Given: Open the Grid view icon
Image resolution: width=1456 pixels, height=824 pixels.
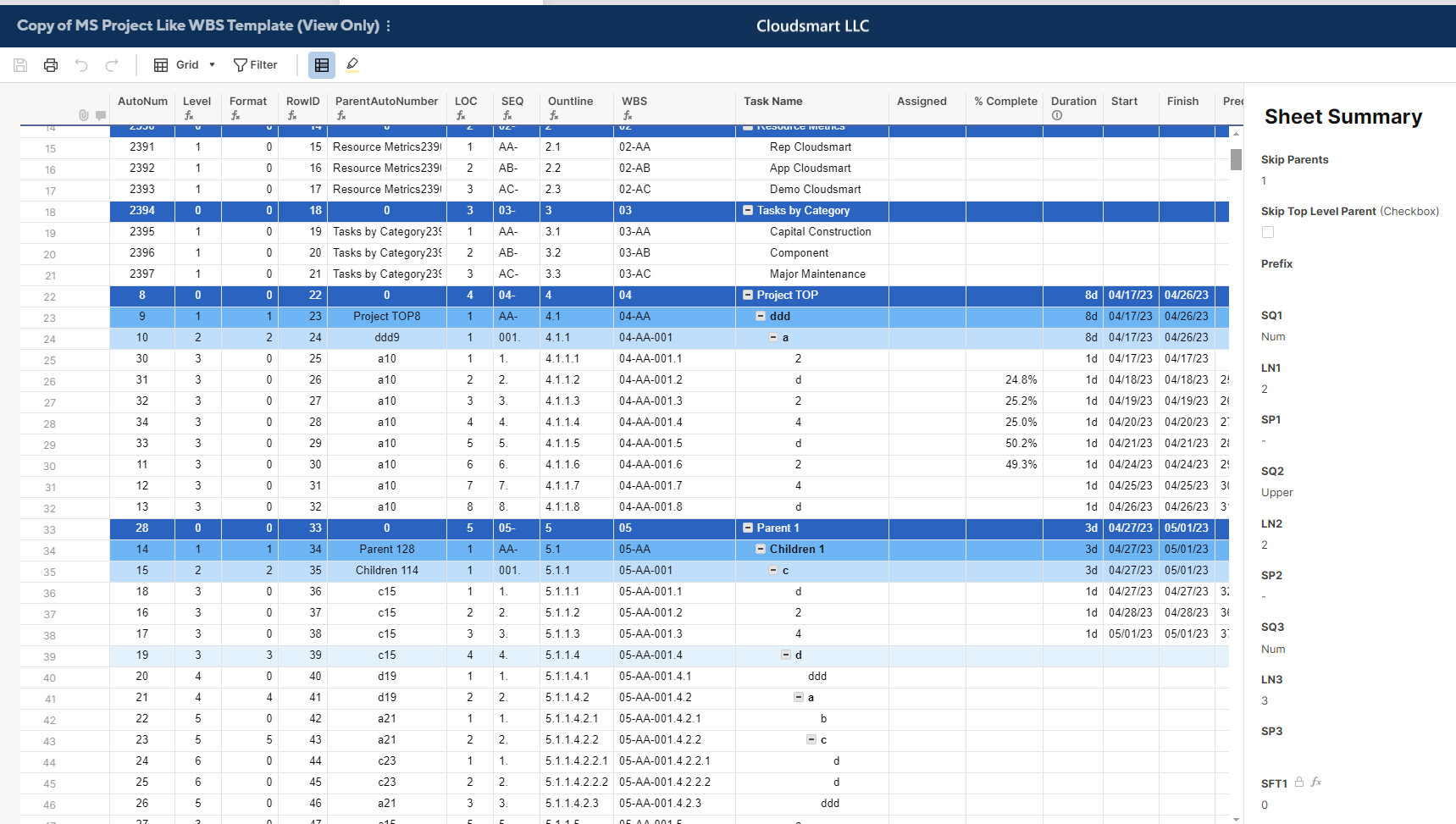Looking at the screenshot, I should tap(161, 65).
